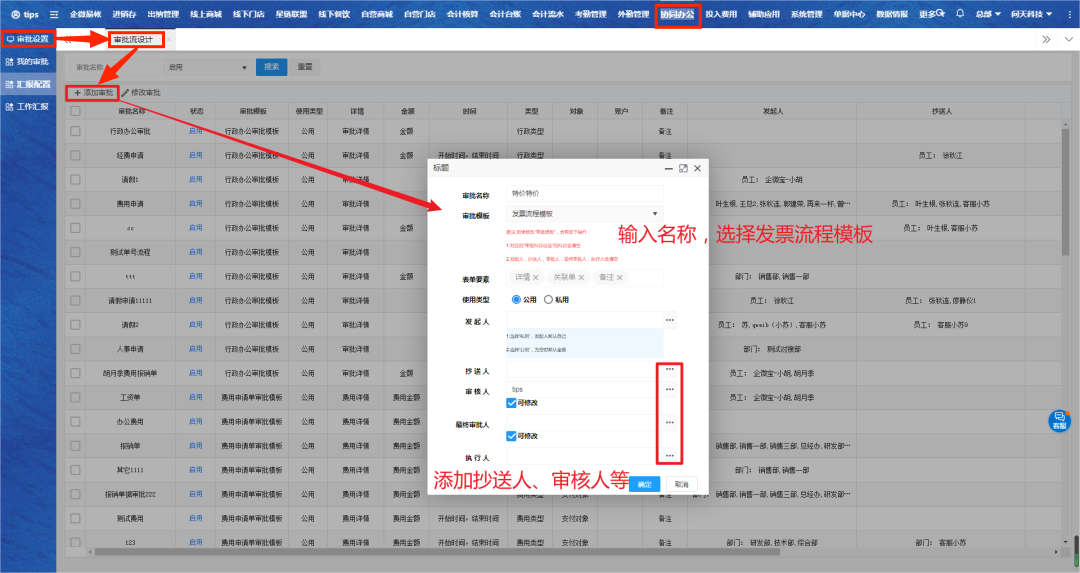Click ellipsis button for 抄送人 field

pos(669,370)
